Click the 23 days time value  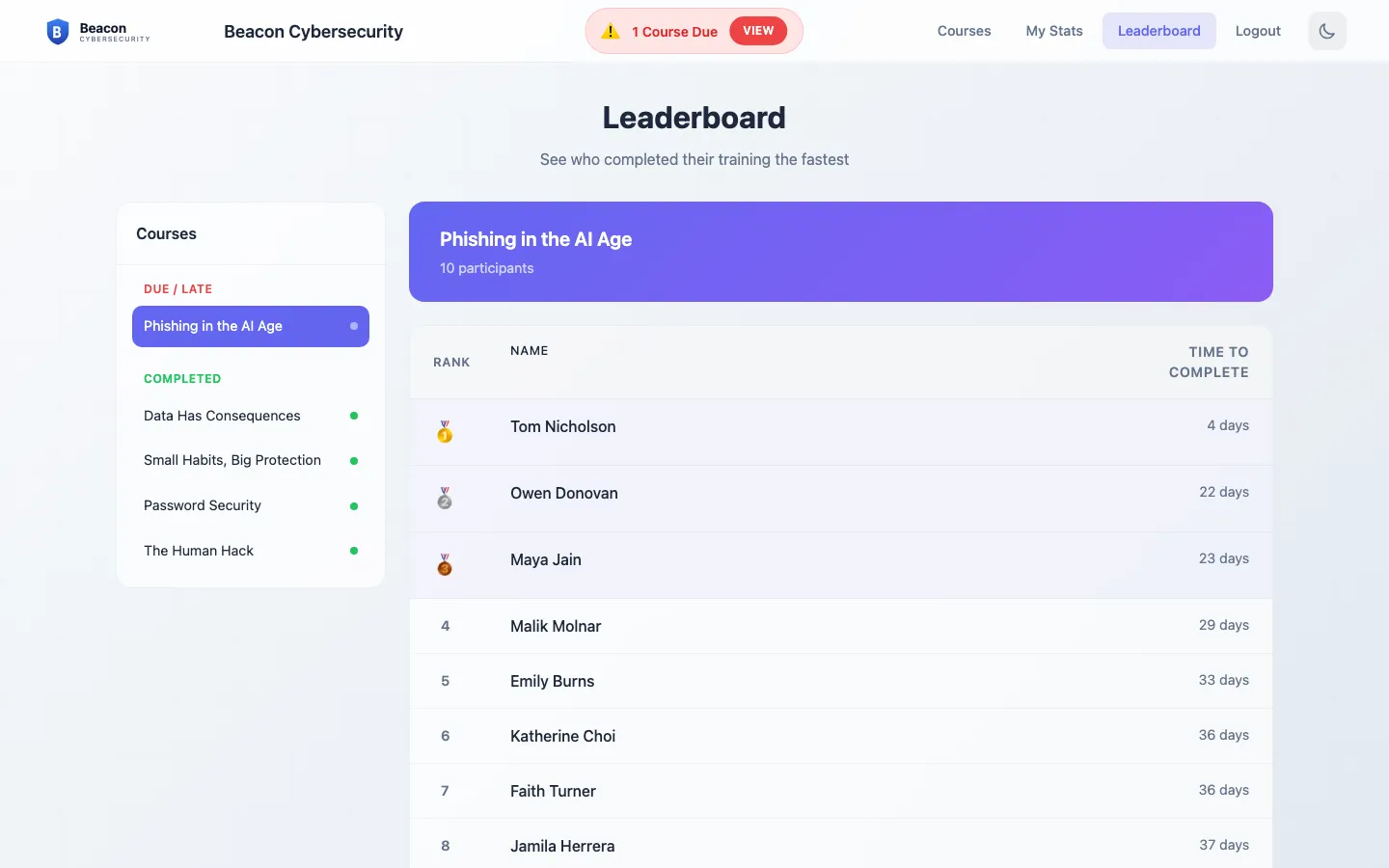1224,558
